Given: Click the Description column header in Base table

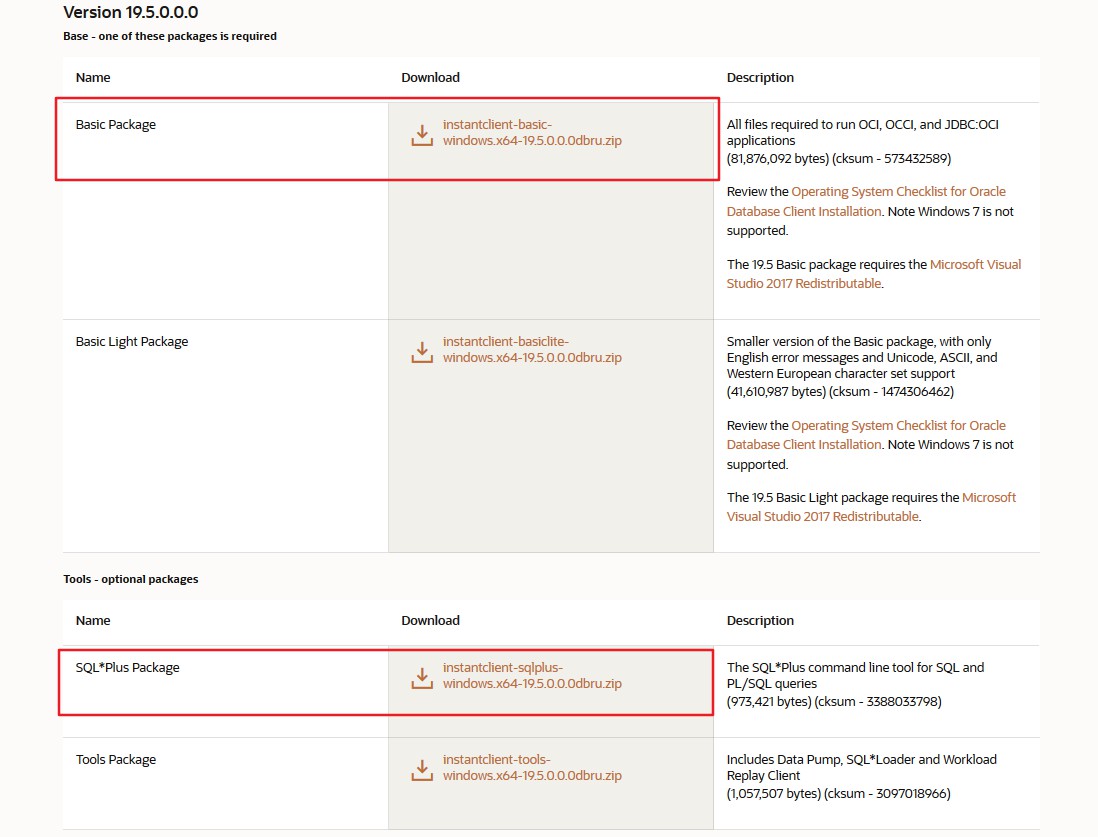Looking at the screenshot, I should point(759,77).
